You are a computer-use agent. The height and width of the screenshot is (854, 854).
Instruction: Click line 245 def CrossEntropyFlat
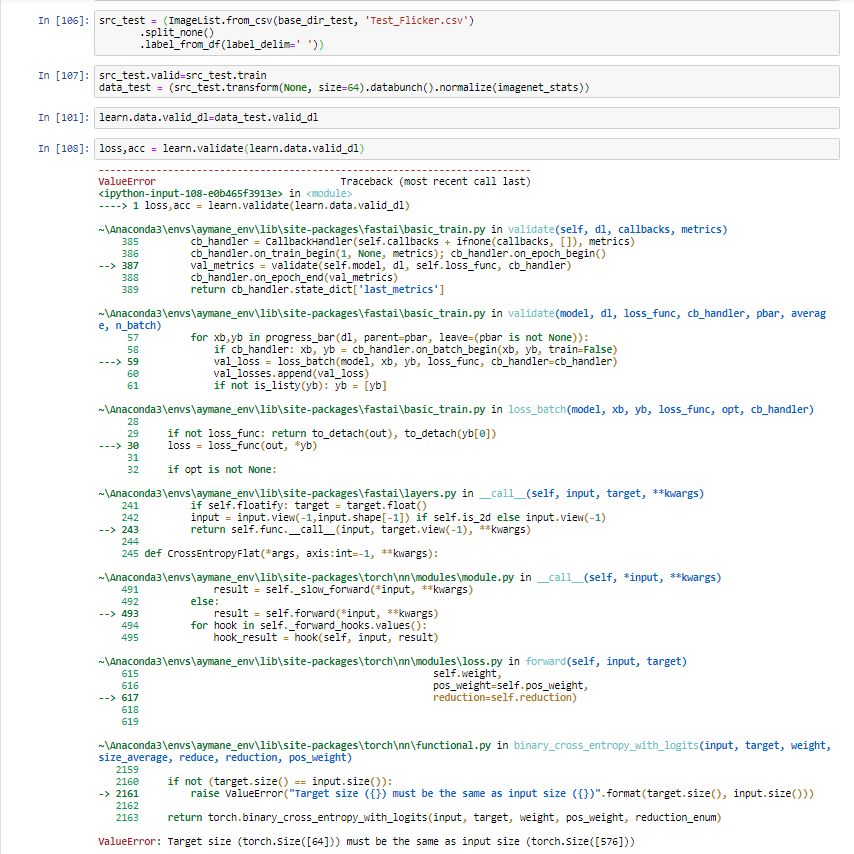(x=279, y=553)
